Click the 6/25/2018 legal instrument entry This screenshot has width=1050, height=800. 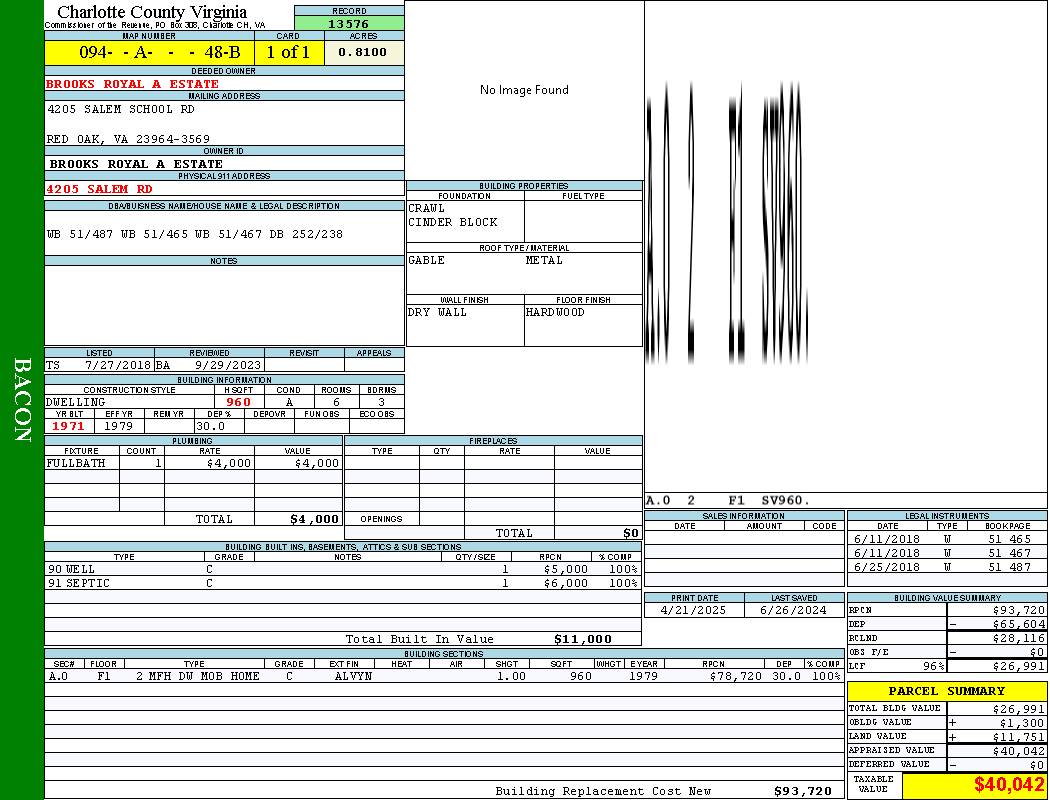[x=946, y=567]
